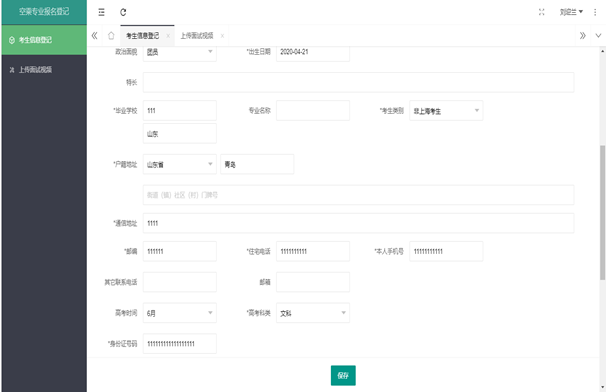Open the user account menu at top right
Screen dimensions: 606x392
[571, 12]
